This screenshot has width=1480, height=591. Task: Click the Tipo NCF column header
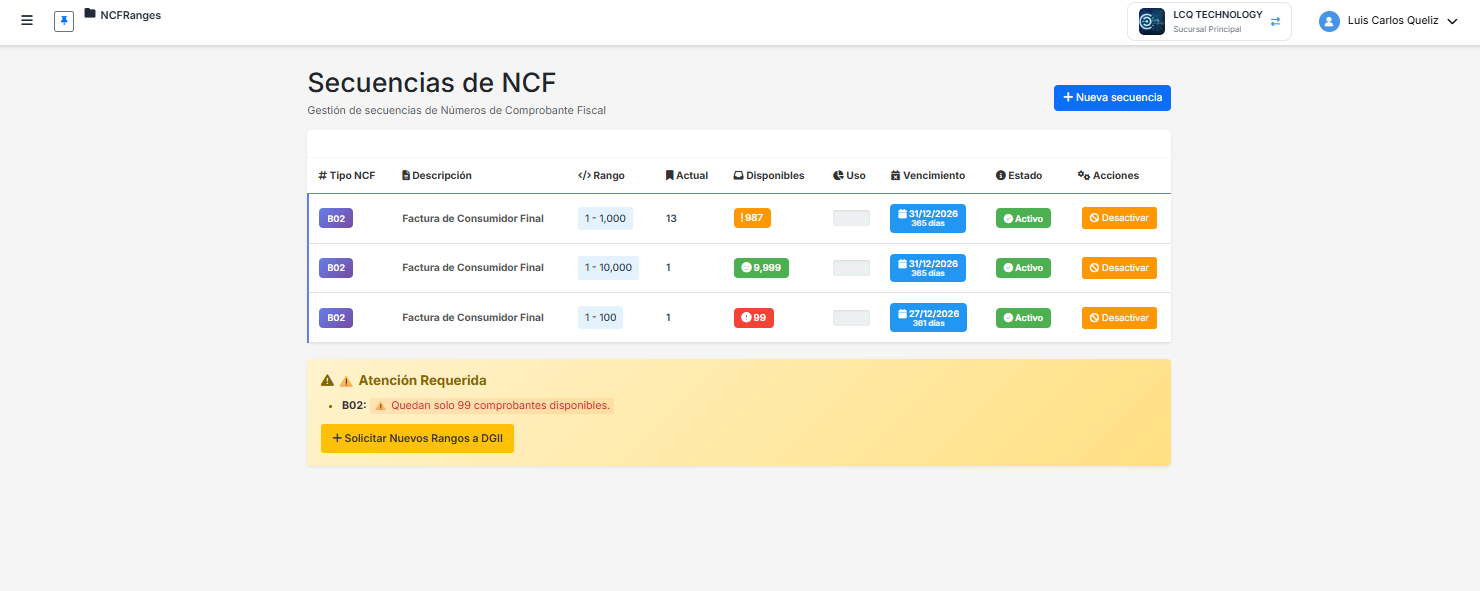[348, 175]
